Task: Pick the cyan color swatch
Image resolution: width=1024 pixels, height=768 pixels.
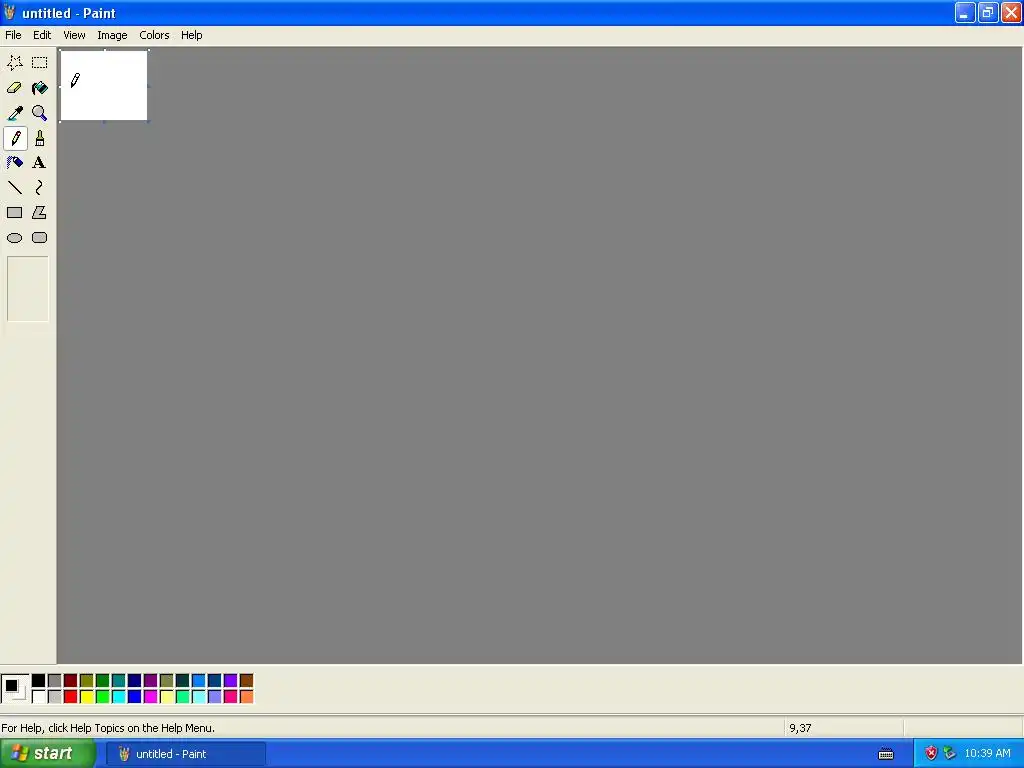Action: click(x=118, y=697)
